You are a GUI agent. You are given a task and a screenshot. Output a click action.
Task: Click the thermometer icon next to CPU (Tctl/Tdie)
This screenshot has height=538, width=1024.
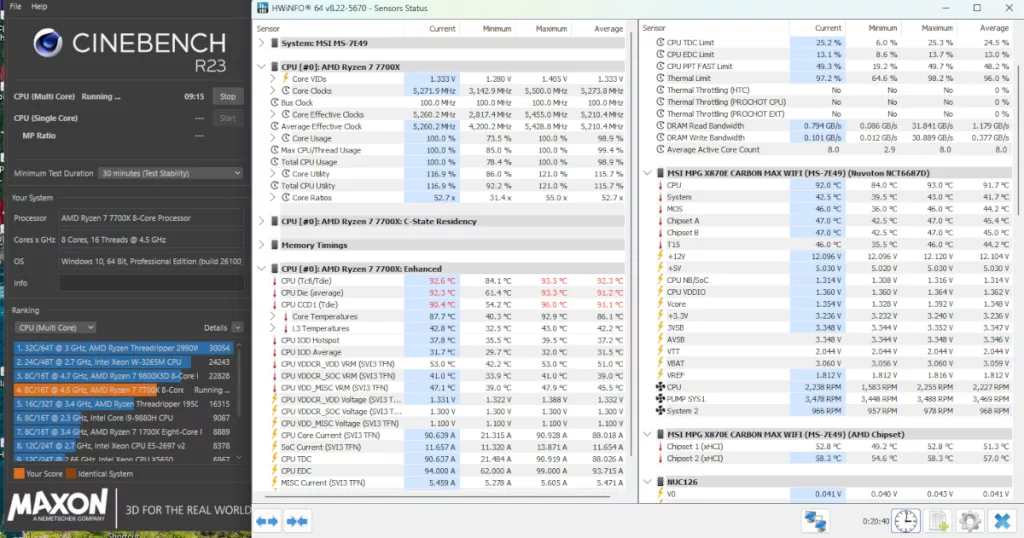pyautogui.click(x=274, y=281)
